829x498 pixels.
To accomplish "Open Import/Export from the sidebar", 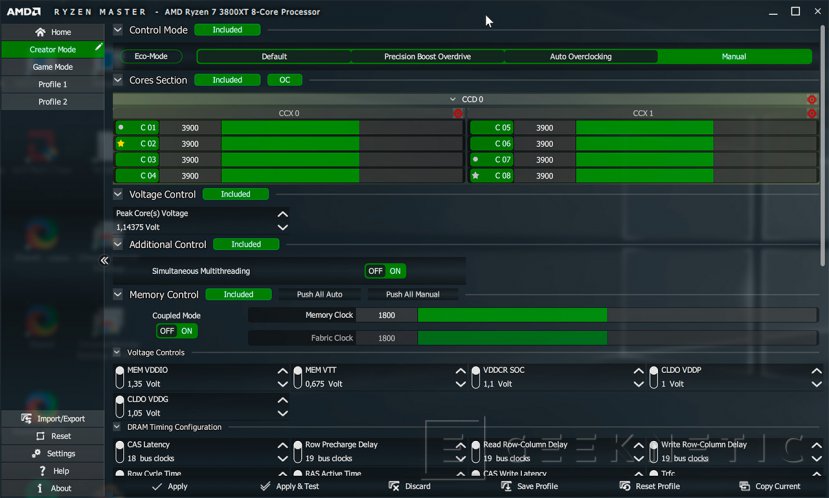I will pos(52,419).
